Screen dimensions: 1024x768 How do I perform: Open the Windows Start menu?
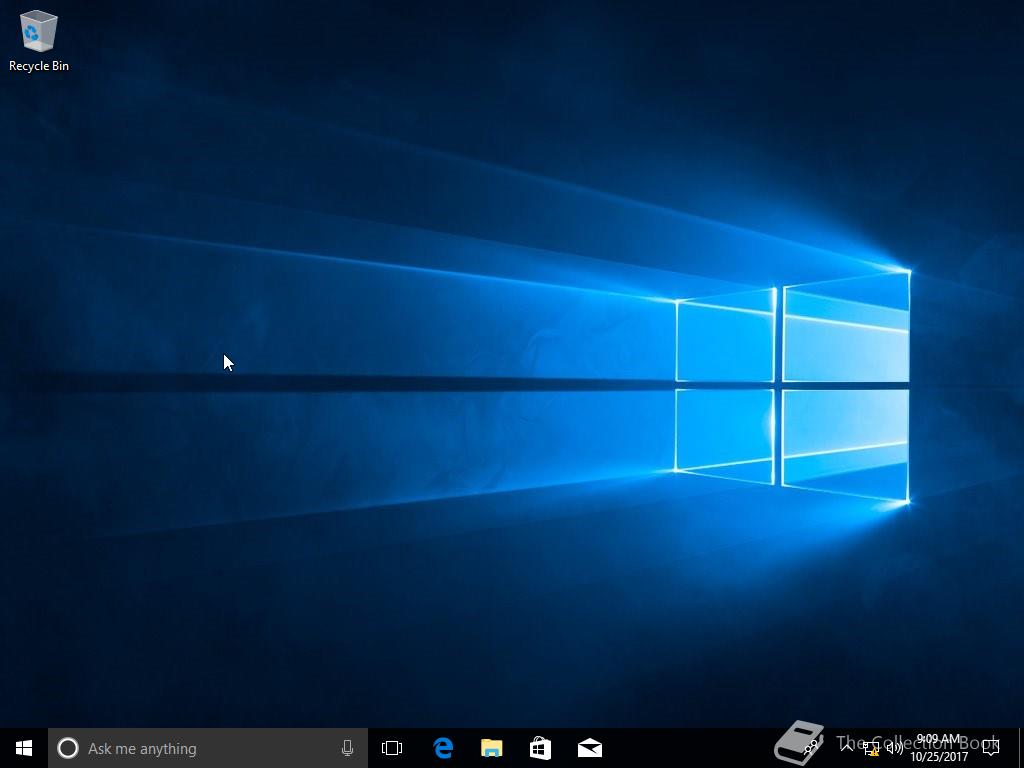[24, 748]
